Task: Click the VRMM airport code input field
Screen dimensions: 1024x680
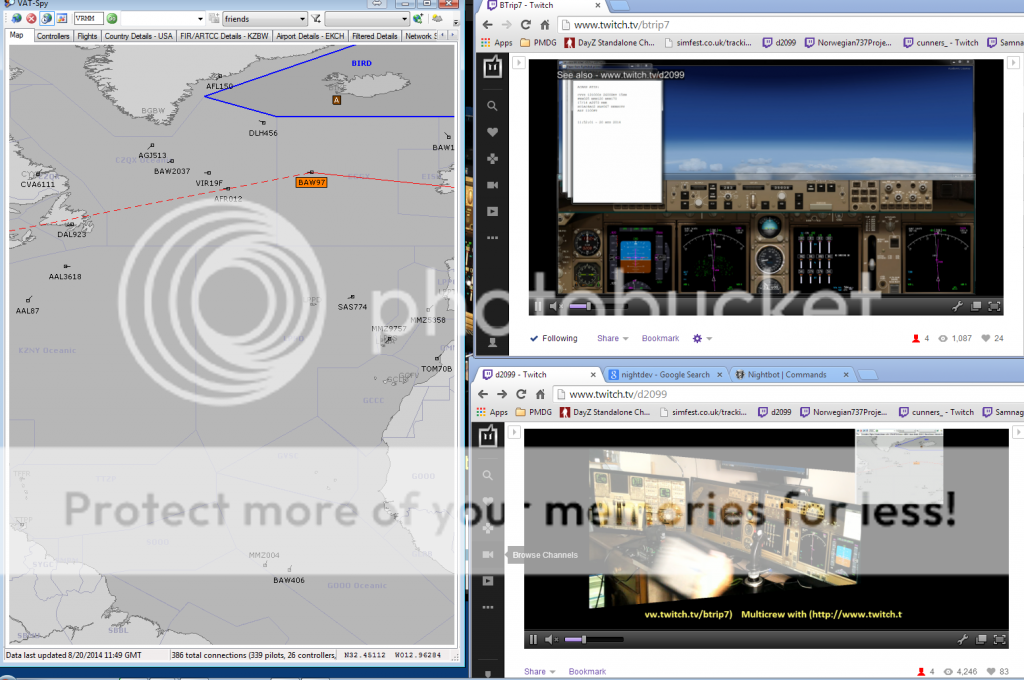Action: point(88,18)
